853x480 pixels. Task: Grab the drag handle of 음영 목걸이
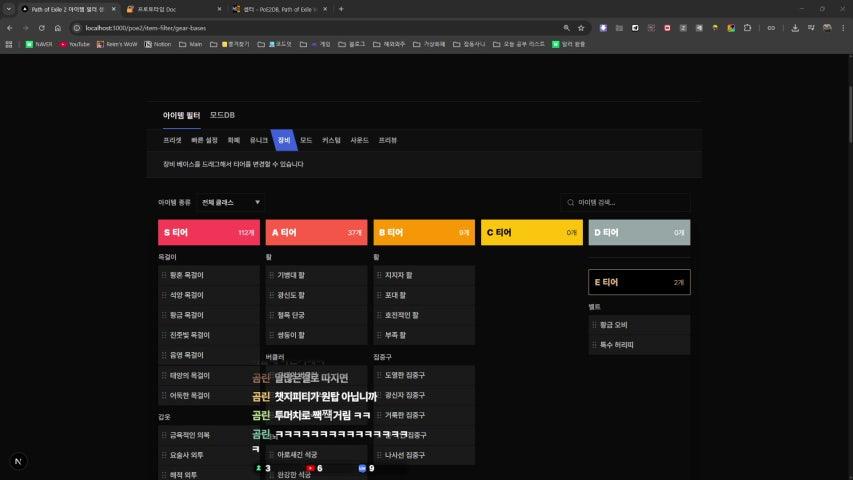pyautogui.click(x=164, y=355)
